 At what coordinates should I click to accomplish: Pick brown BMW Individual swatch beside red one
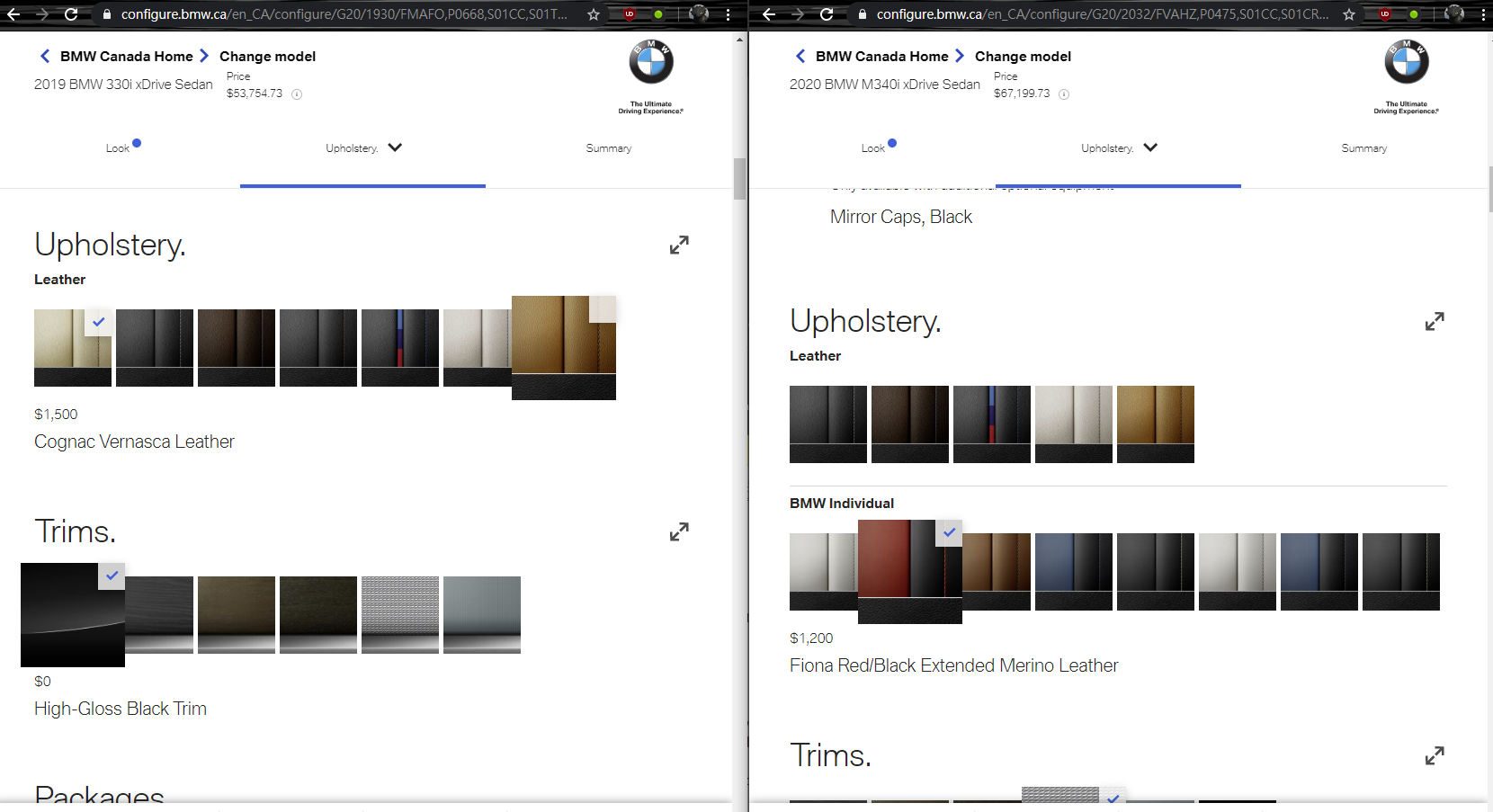[997, 572]
